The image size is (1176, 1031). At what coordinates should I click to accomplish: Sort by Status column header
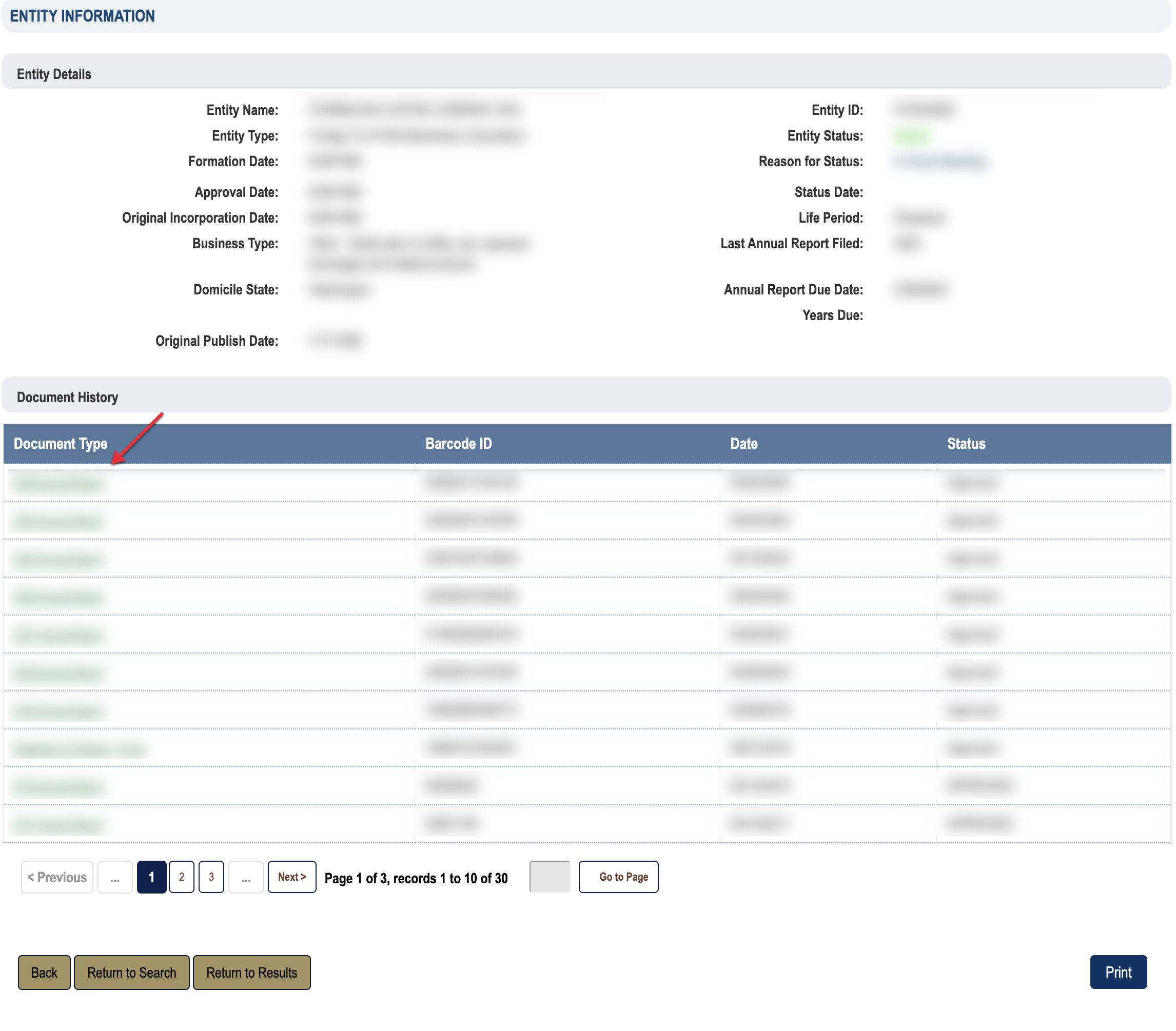click(x=966, y=443)
